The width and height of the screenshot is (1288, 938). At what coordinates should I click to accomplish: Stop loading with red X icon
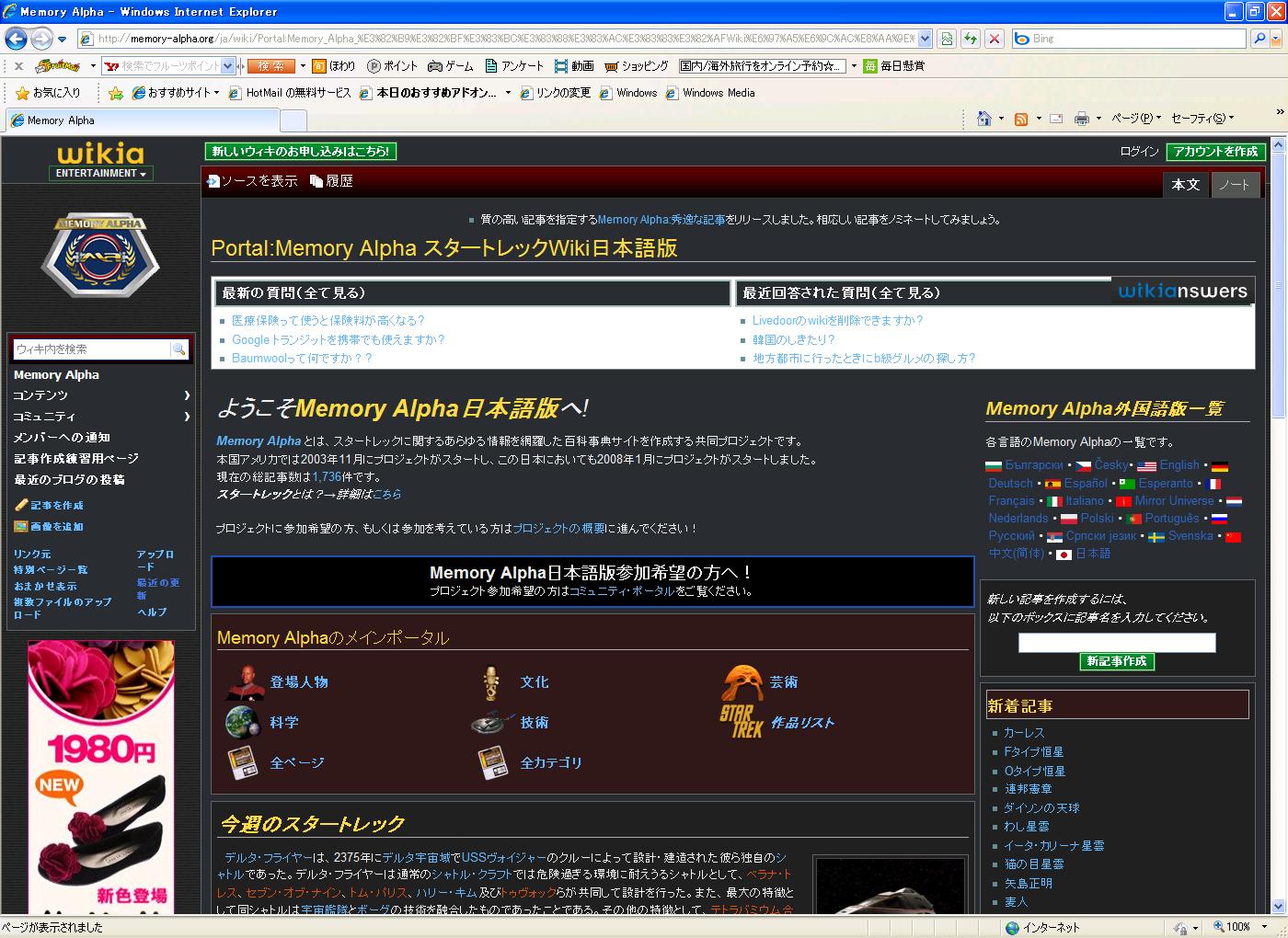[x=995, y=39]
